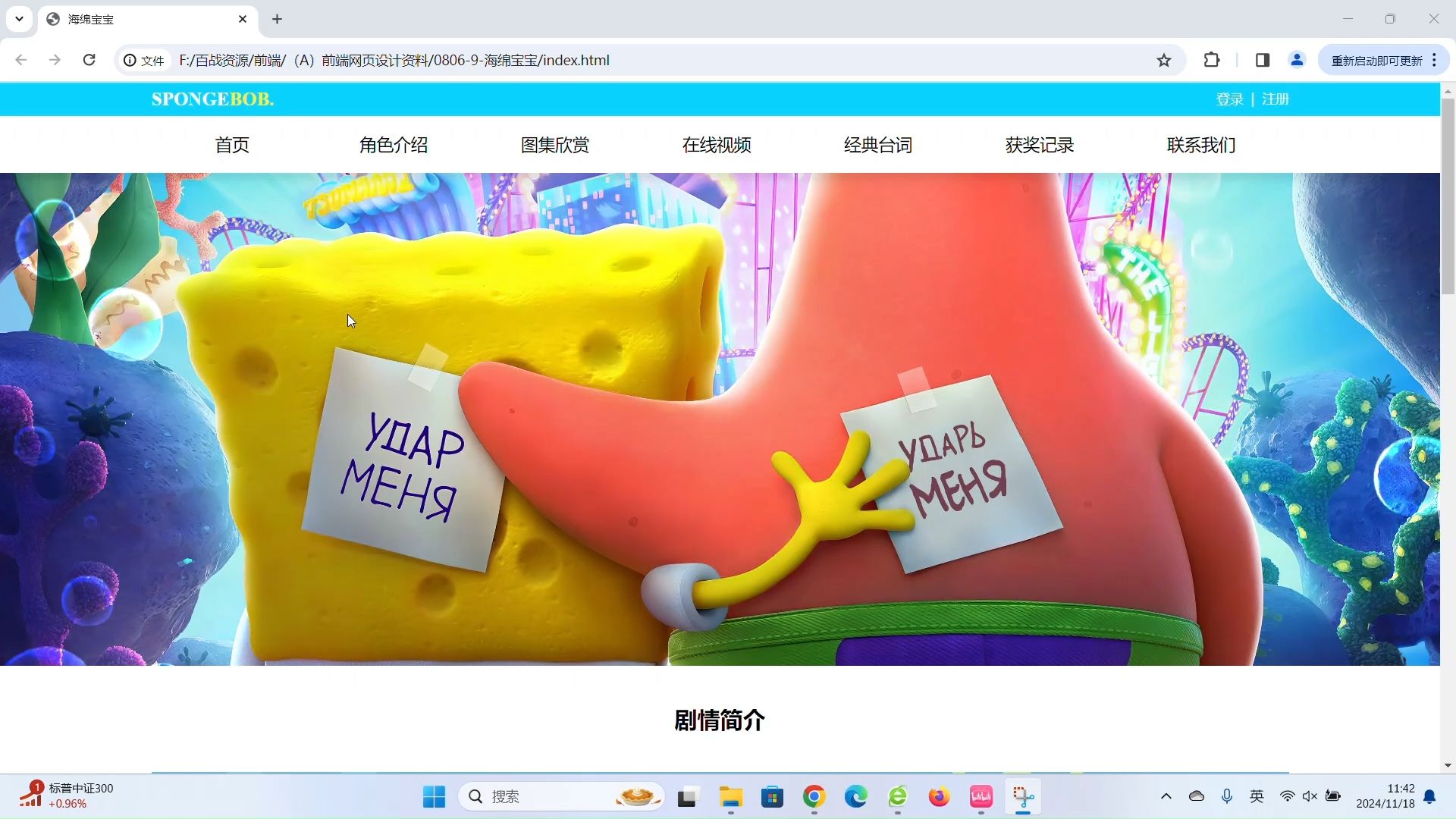Bookmark this page with the star icon
Screen dimensions: 1456x819
(1164, 60)
